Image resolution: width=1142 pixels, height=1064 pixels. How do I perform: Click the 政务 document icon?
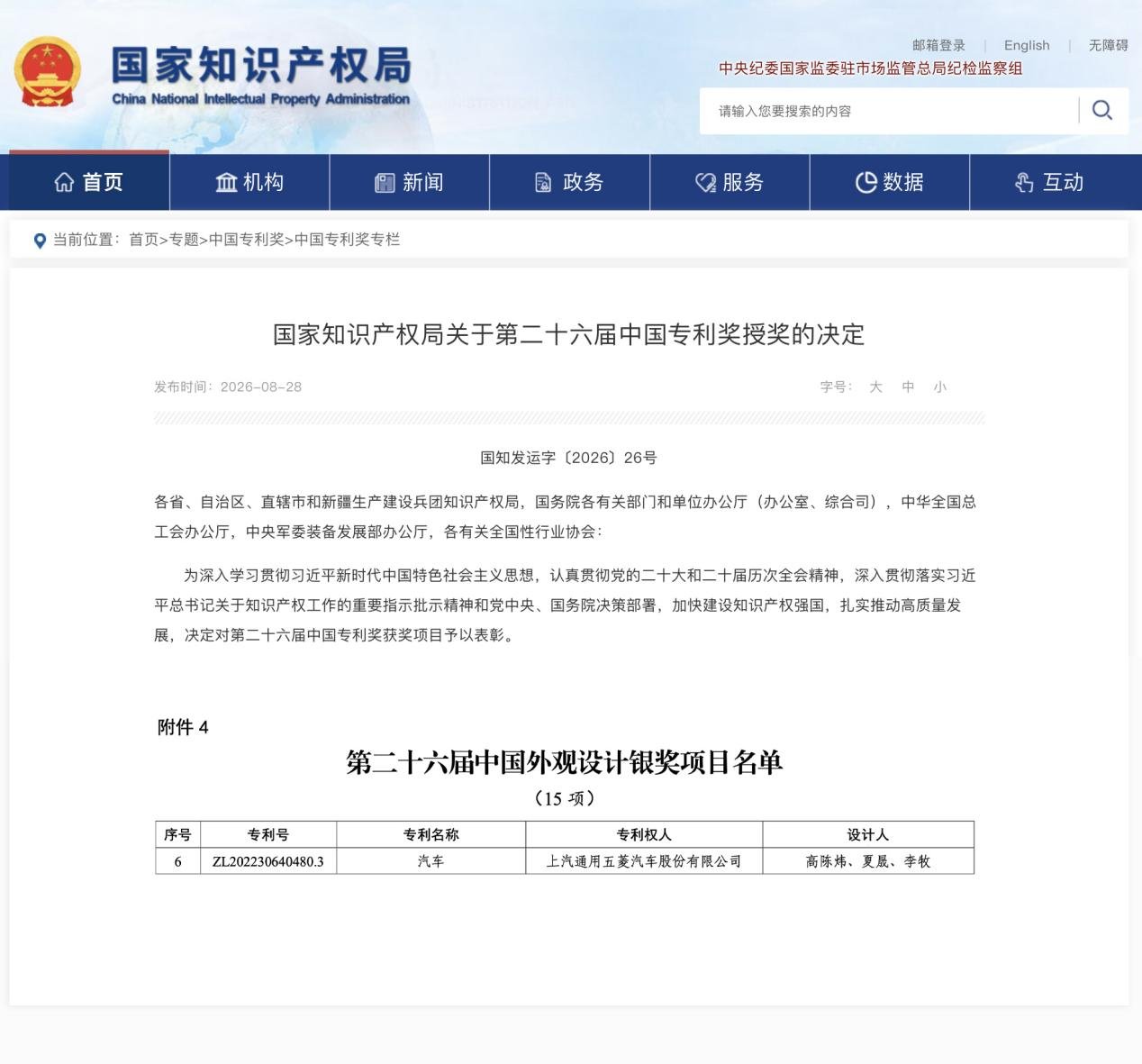click(x=543, y=183)
